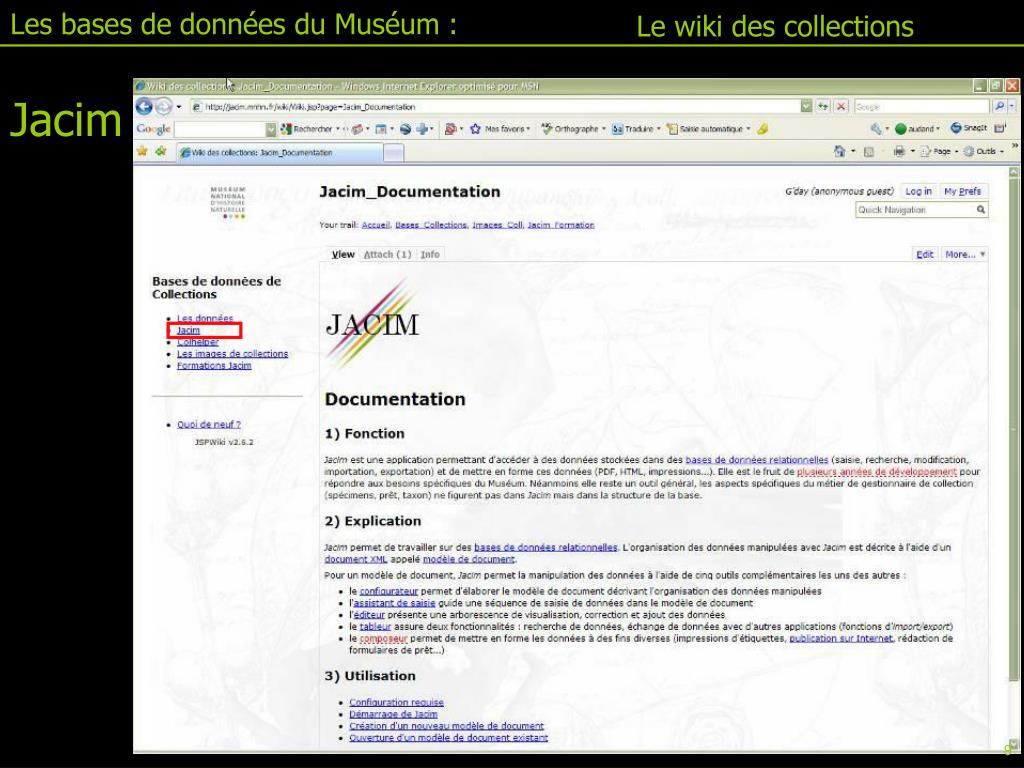Open publication sur Internet link
Image resolution: width=1024 pixels, height=768 pixels.
(840, 638)
